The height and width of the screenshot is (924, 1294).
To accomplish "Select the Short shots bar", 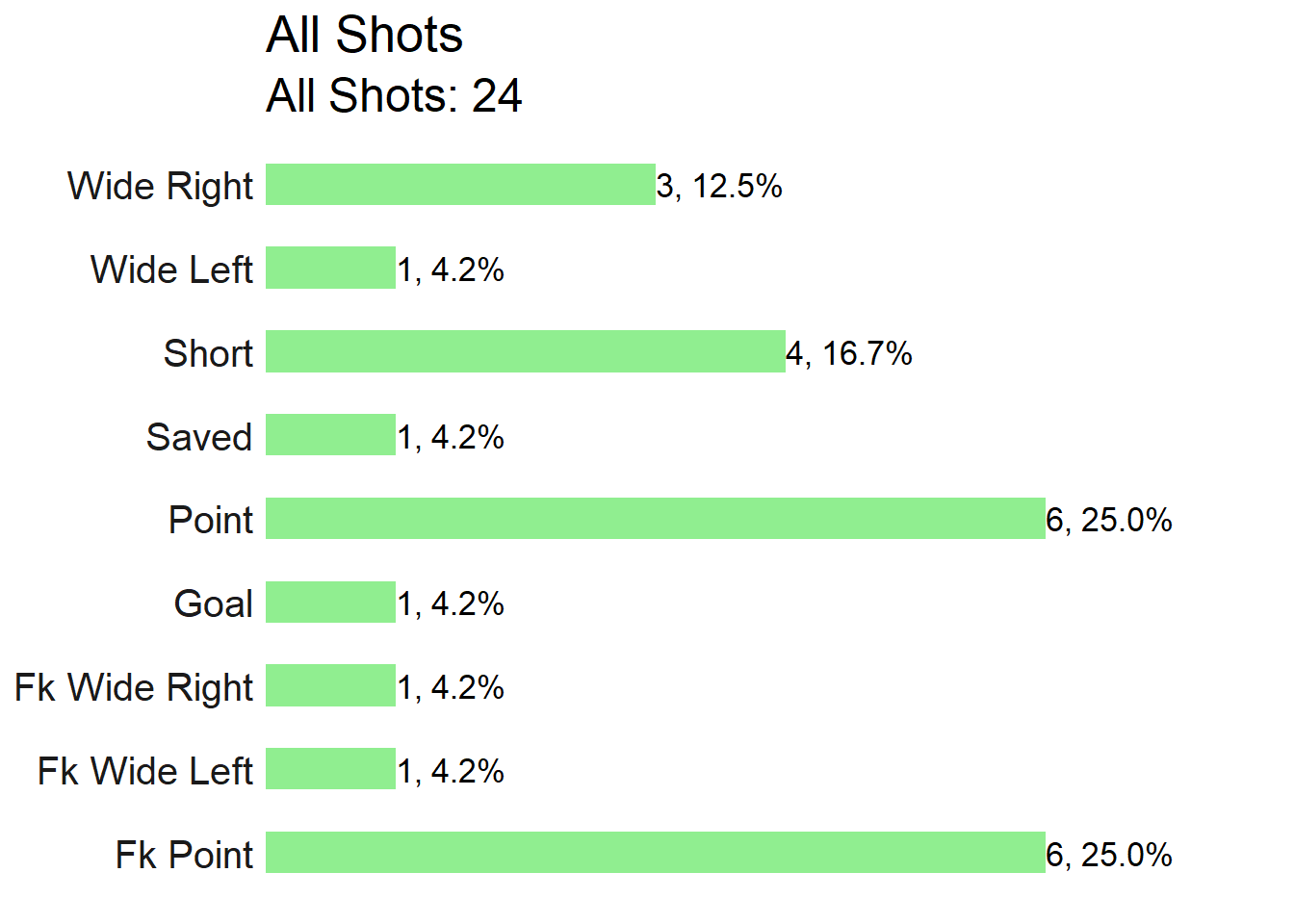I will pos(526,351).
